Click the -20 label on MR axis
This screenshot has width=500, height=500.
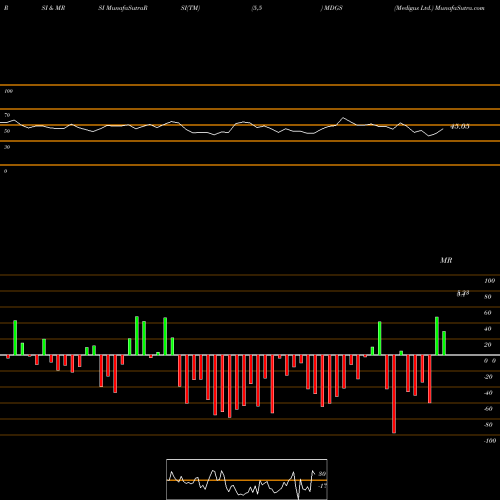(x=488, y=377)
